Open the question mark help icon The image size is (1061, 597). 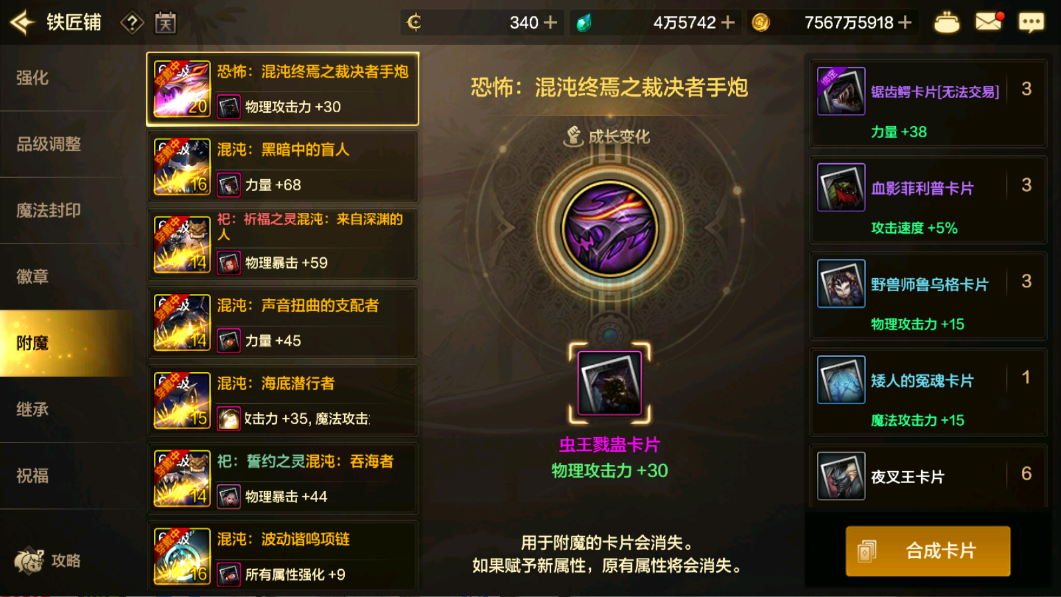[132, 23]
